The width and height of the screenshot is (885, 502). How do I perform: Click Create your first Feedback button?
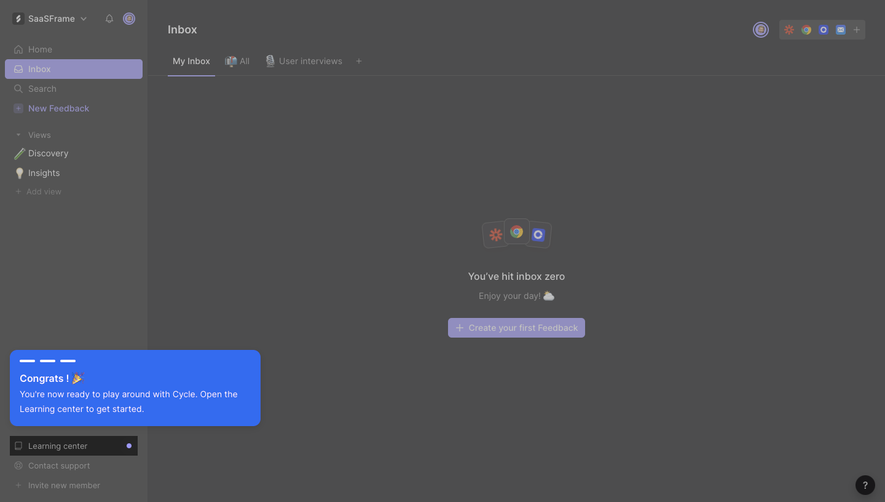(516, 328)
